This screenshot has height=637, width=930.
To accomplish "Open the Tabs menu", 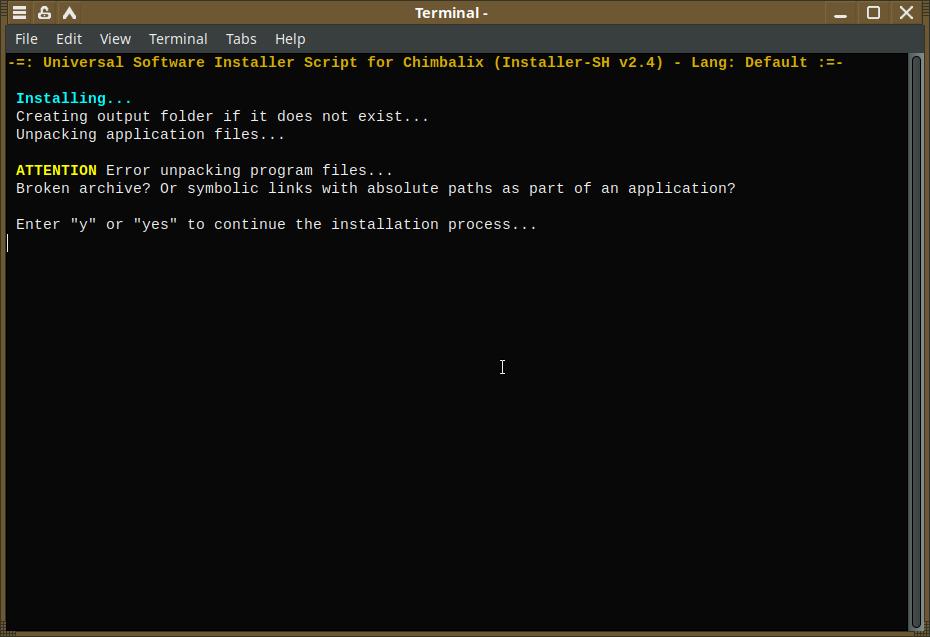I will point(241,39).
